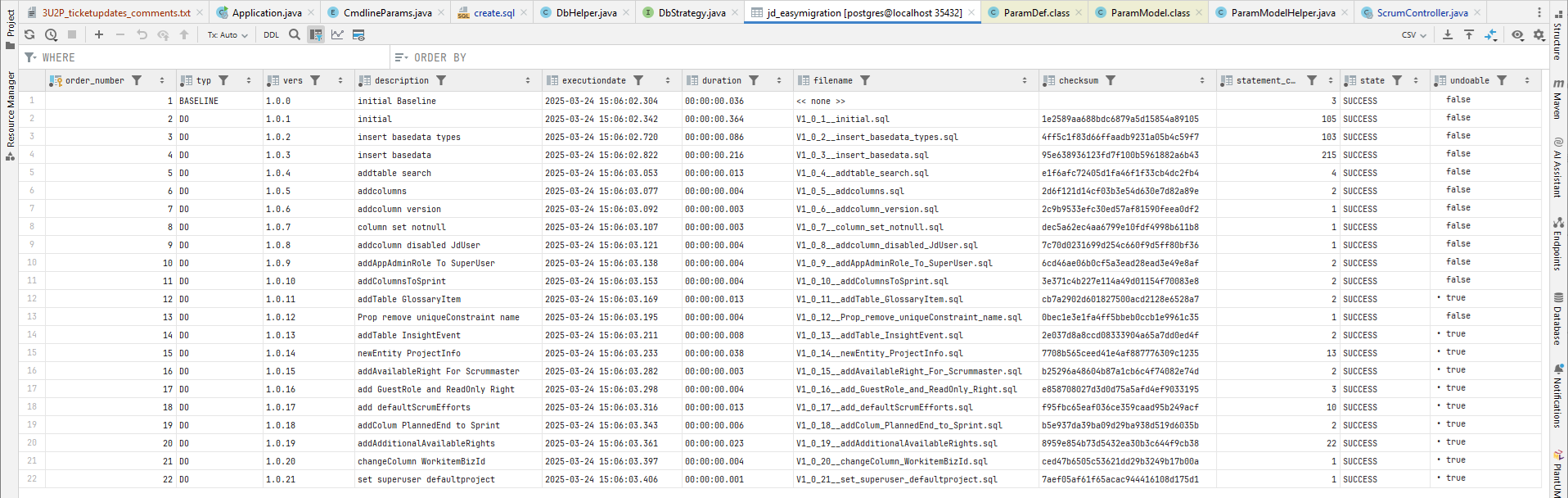Open the auto-refresh interval clock icon
The height and width of the screenshot is (498, 1568).
coord(51,34)
